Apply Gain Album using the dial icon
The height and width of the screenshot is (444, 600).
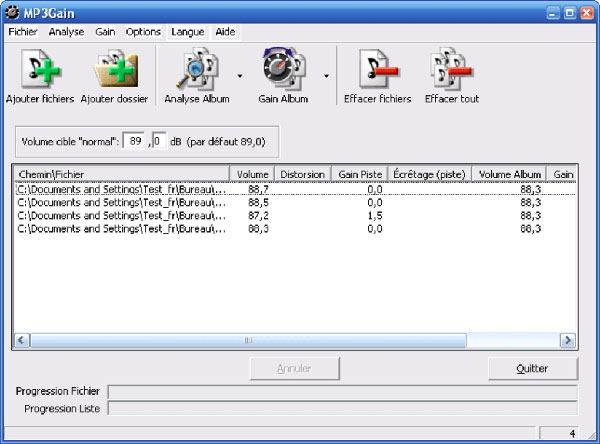pos(283,70)
